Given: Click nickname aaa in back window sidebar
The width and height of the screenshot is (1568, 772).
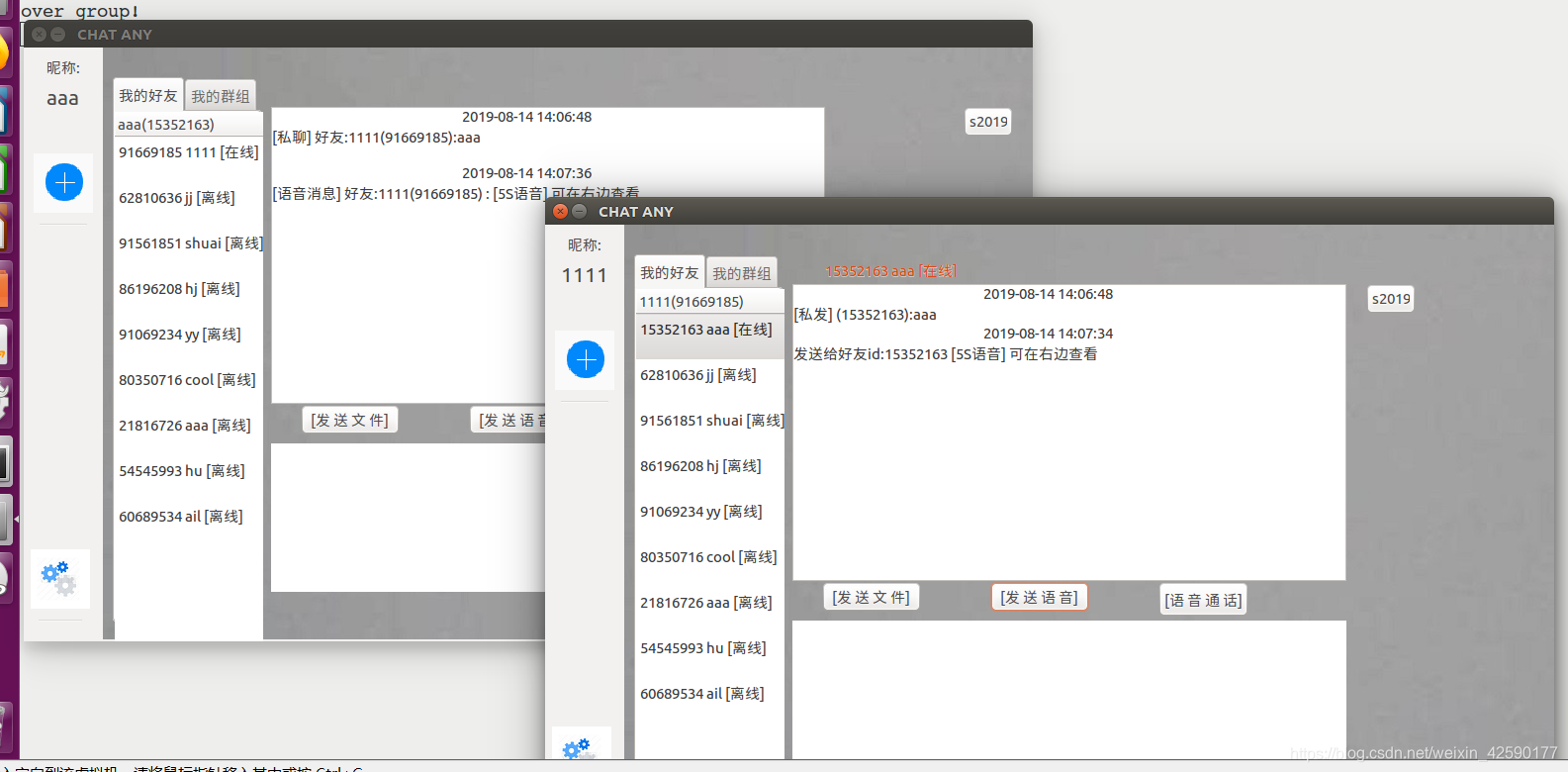Looking at the screenshot, I should [62, 98].
